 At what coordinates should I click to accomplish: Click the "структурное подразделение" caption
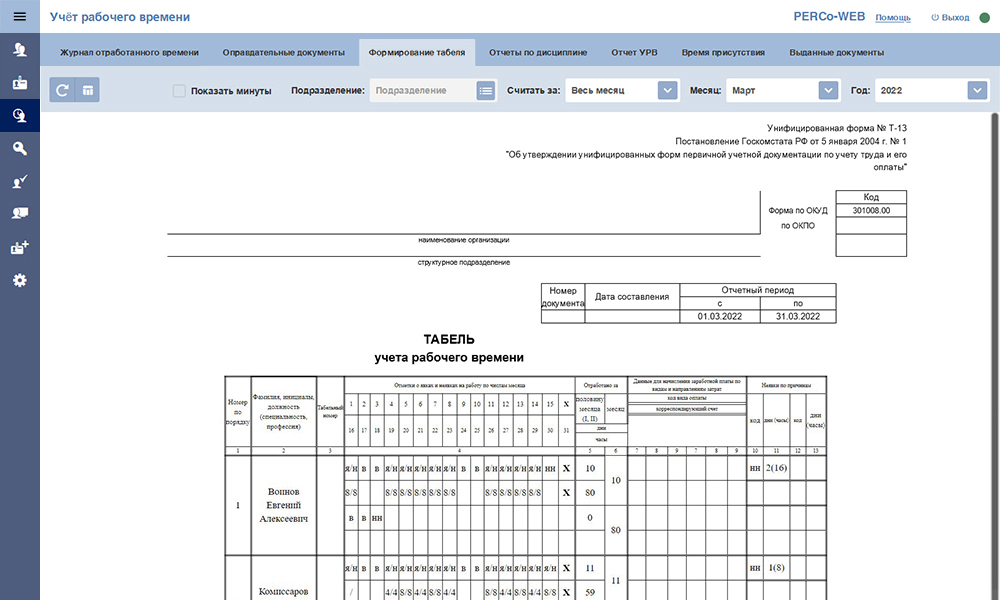click(x=464, y=263)
